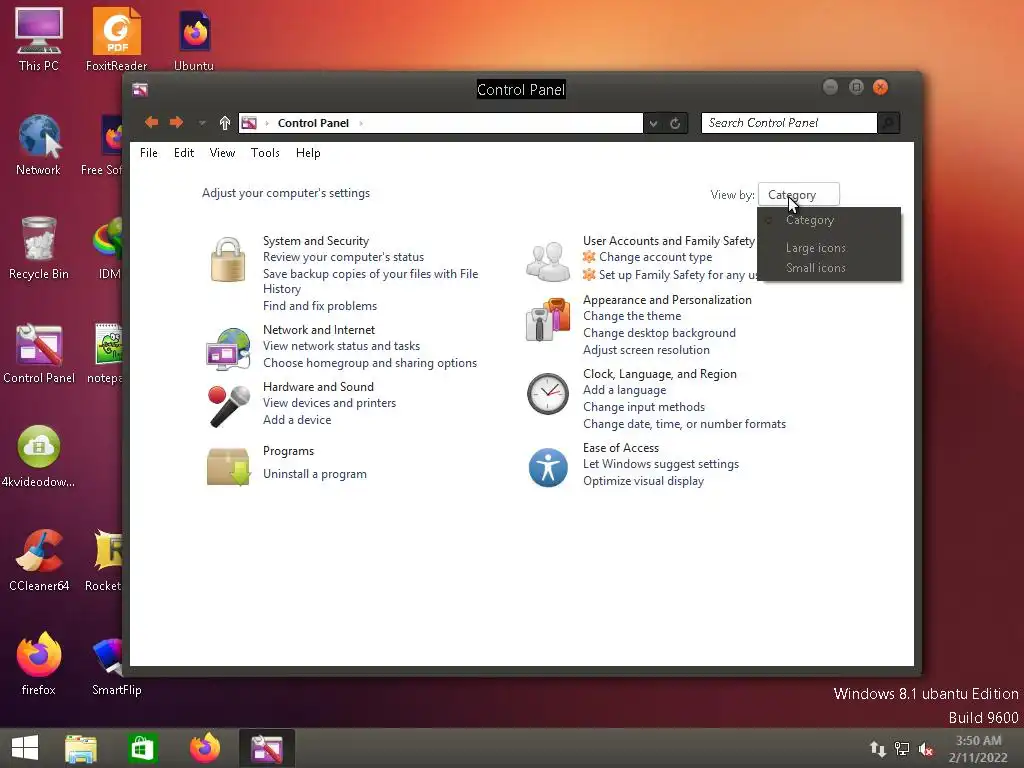Launch Firefox from the taskbar
Screen dimensions: 1024x768
click(x=204, y=748)
